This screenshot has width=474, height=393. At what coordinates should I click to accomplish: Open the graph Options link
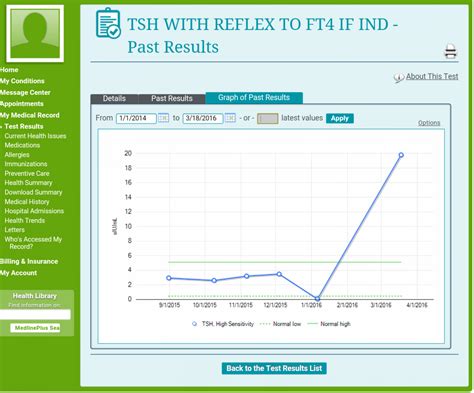429,123
